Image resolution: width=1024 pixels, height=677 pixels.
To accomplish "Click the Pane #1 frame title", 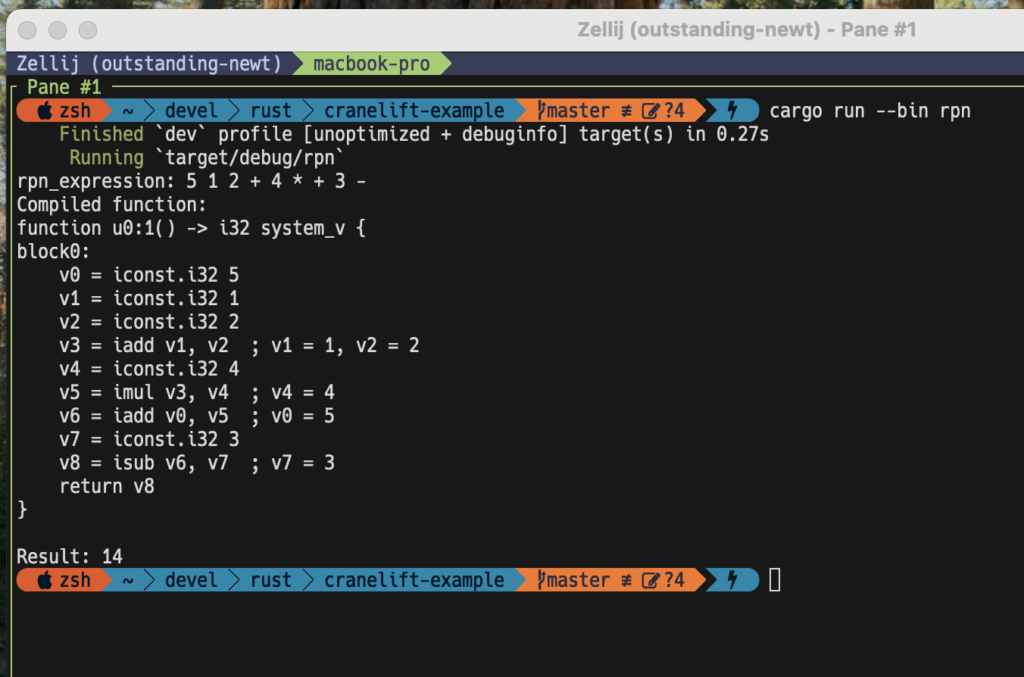I will (x=64, y=87).
